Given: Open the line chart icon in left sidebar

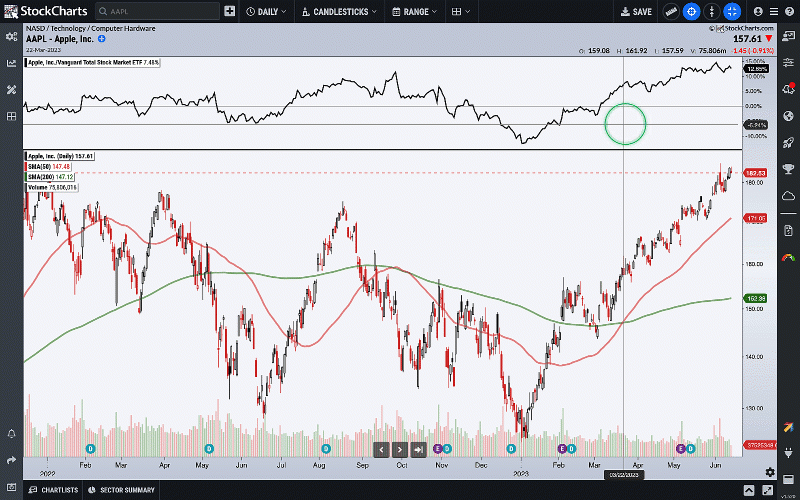Looking at the screenshot, I should pos(11,63).
